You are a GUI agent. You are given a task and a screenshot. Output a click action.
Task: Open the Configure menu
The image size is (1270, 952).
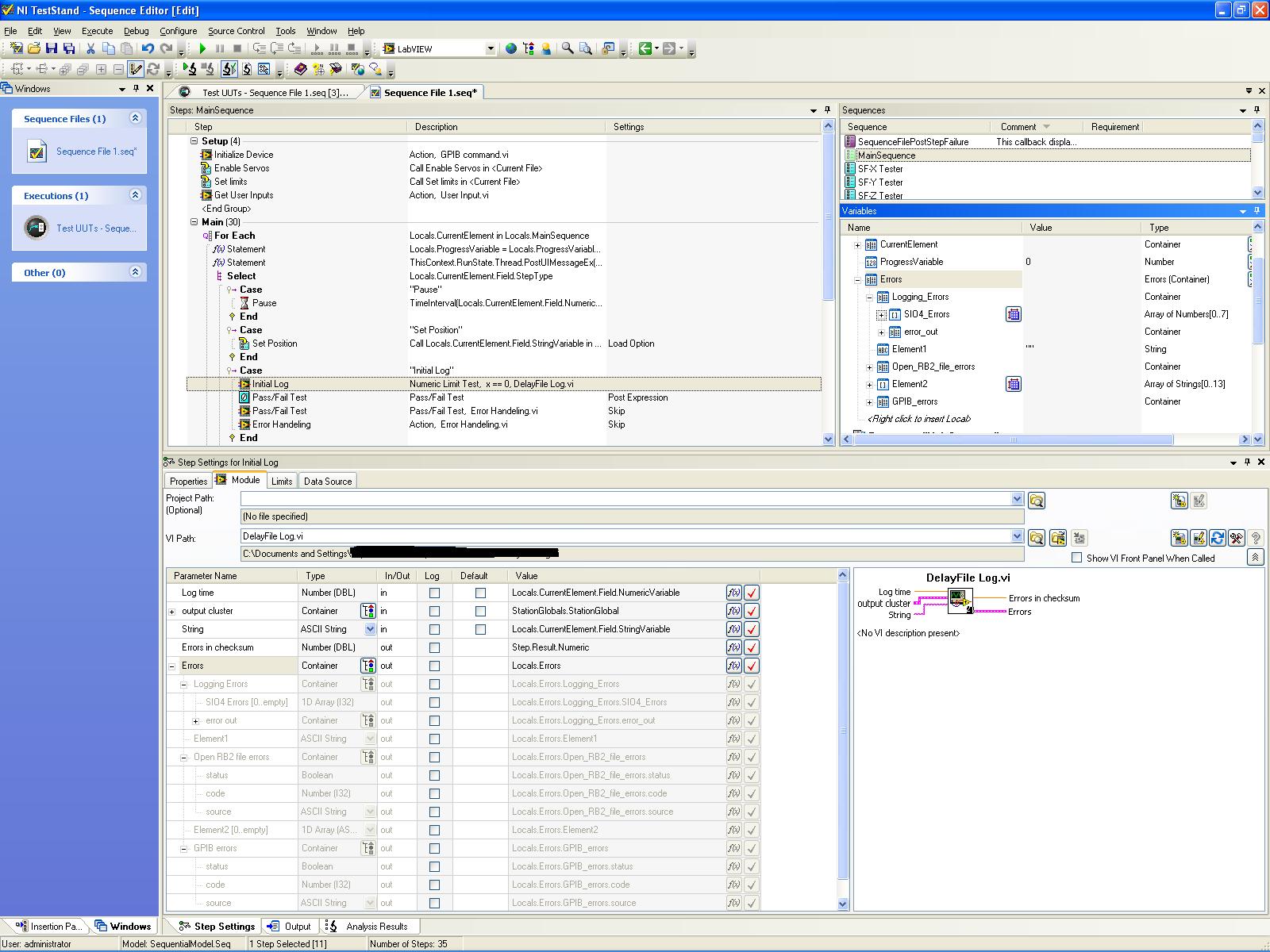point(178,31)
